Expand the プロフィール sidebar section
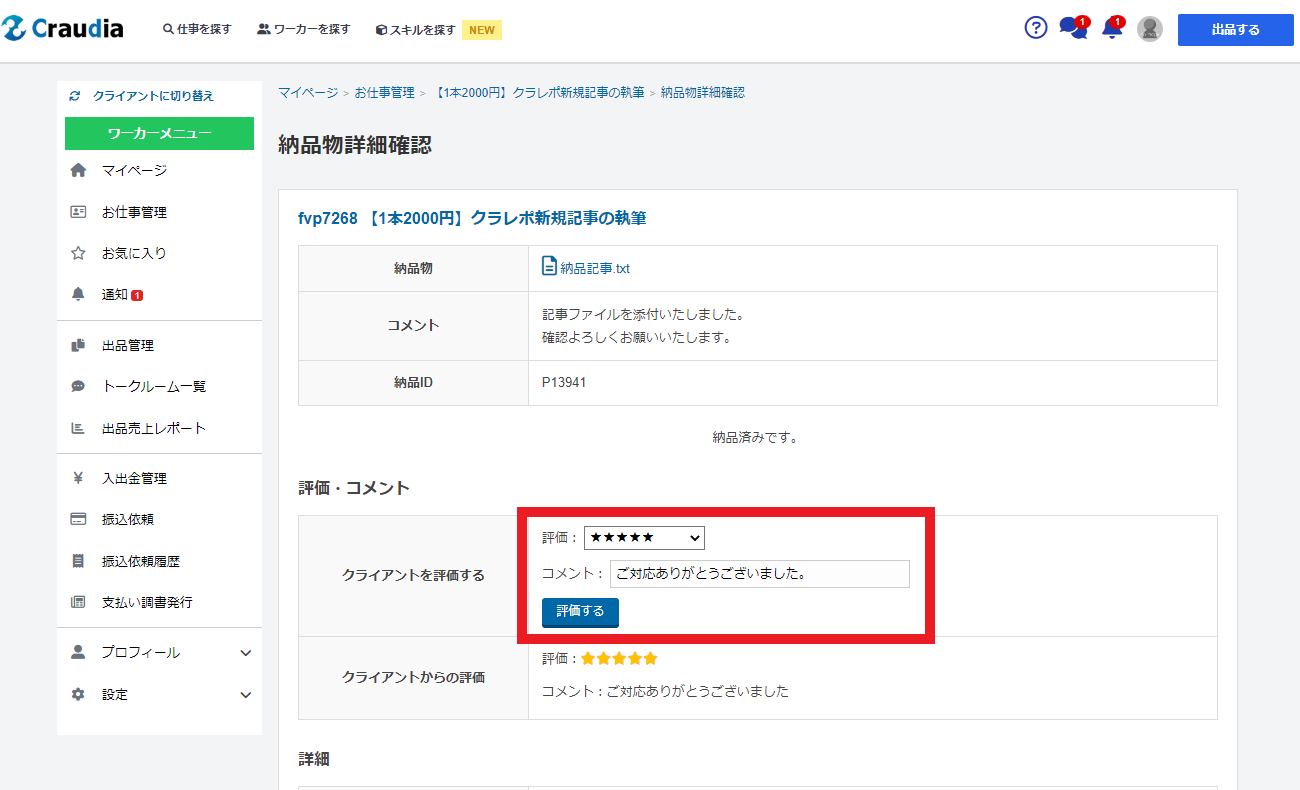1300x790 pixels. (246, 653)
